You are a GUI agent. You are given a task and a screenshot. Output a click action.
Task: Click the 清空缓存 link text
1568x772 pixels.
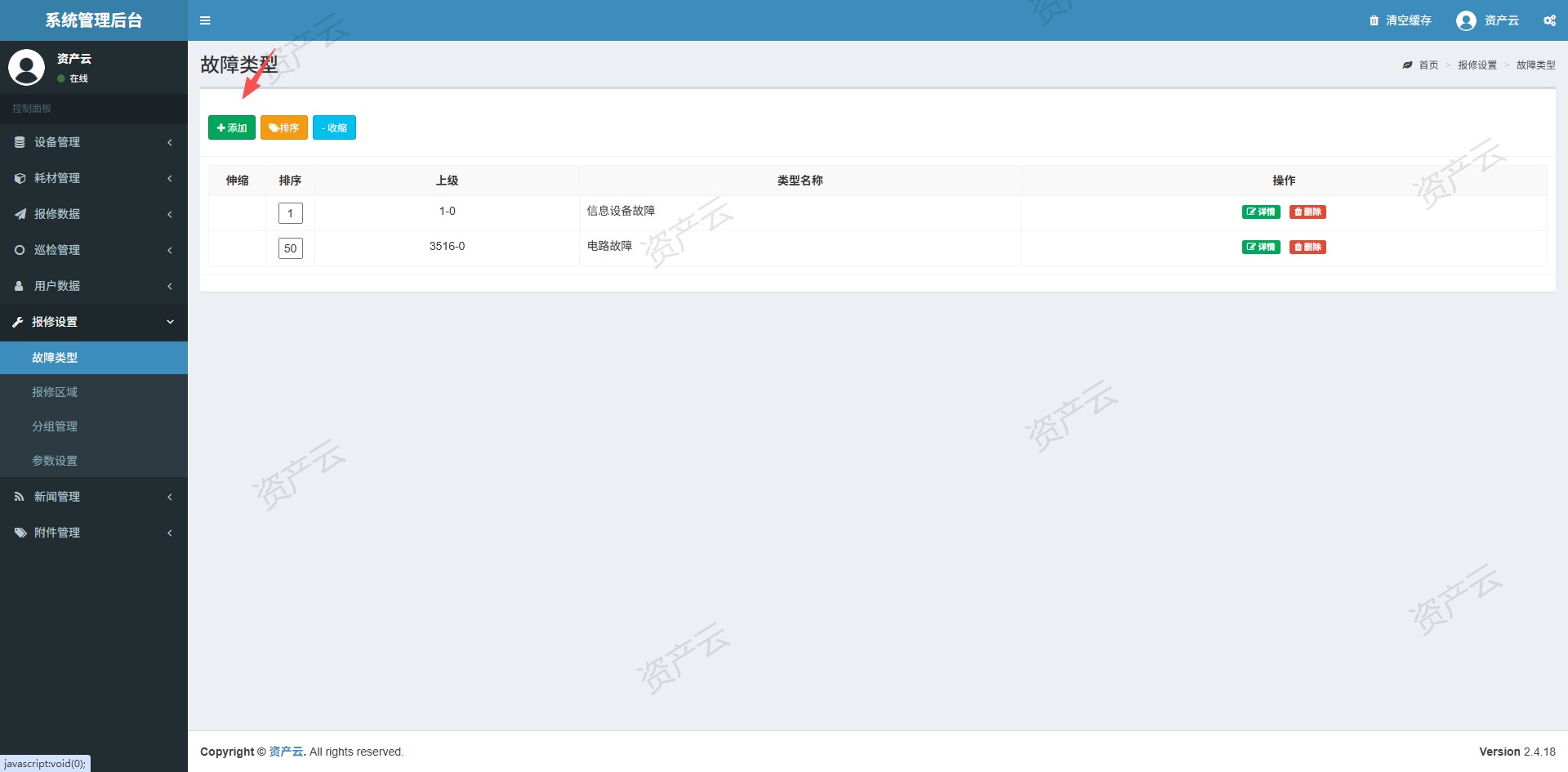click(1409, 20)
